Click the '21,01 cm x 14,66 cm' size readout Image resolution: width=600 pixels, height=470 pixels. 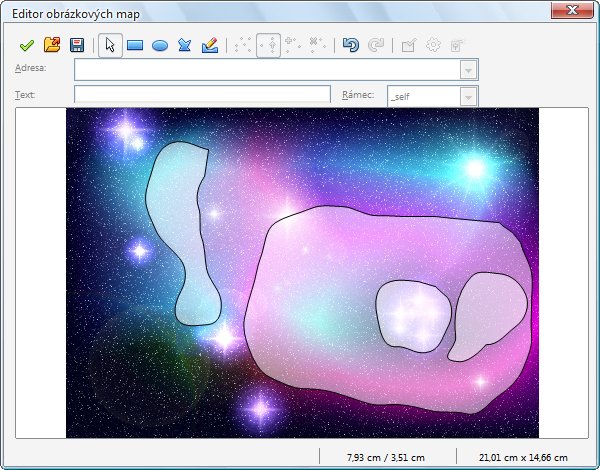click(x=523, y=457)
